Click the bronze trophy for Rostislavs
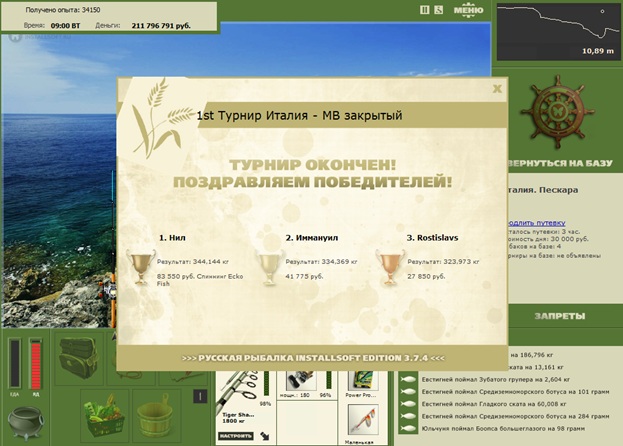 pos(390,266)
